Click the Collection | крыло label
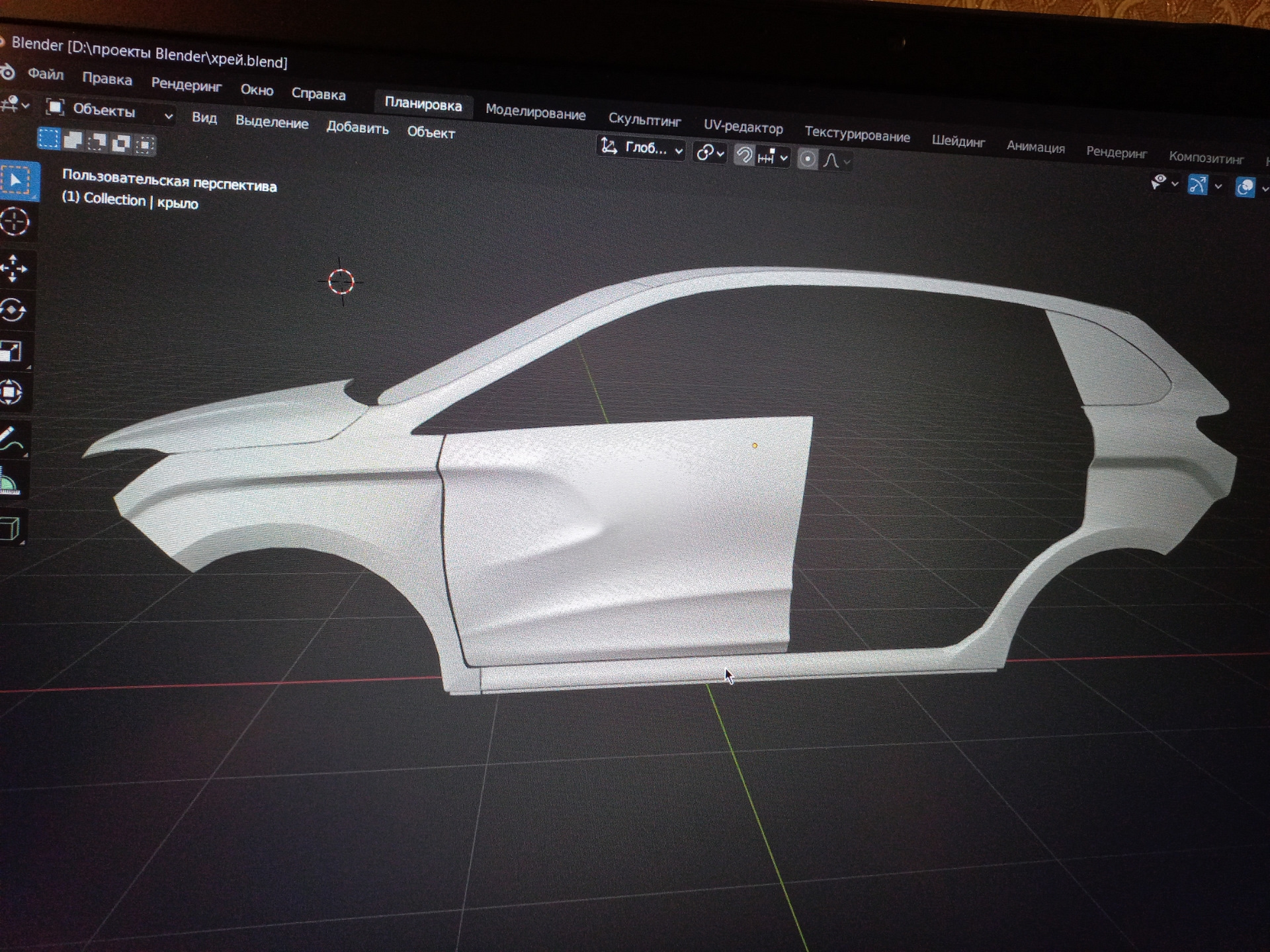The width and height of the screenshot is (1270, 952). coord(130,200)
